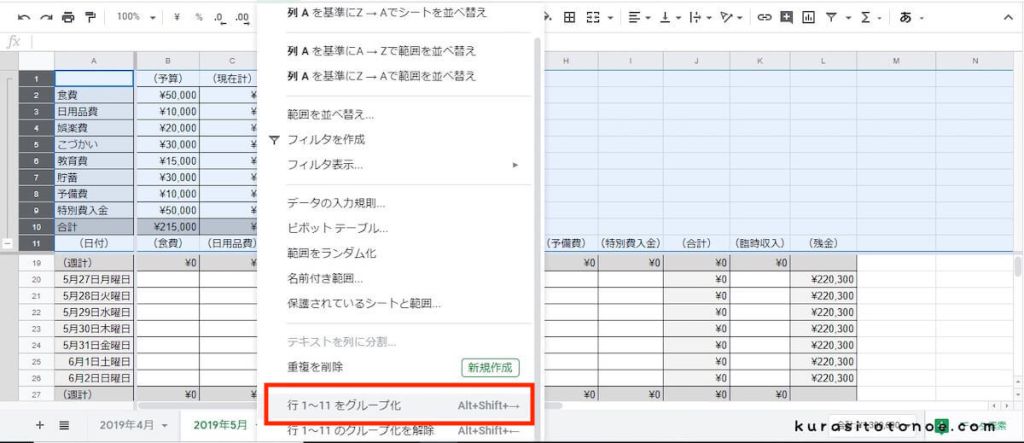The height and width of the screenshot is (443, 1024).
Task: Choose ピボット テーブル... entry
Action: [338, 228]
